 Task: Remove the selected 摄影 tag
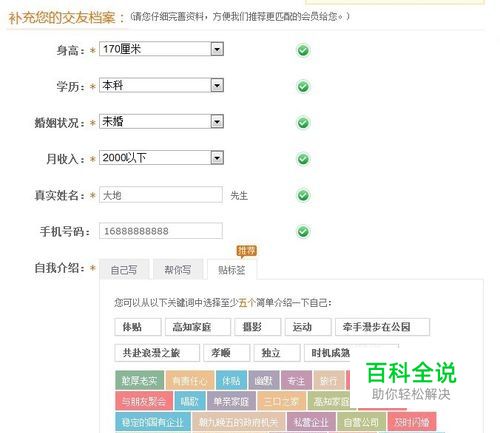tap(258, 327)
